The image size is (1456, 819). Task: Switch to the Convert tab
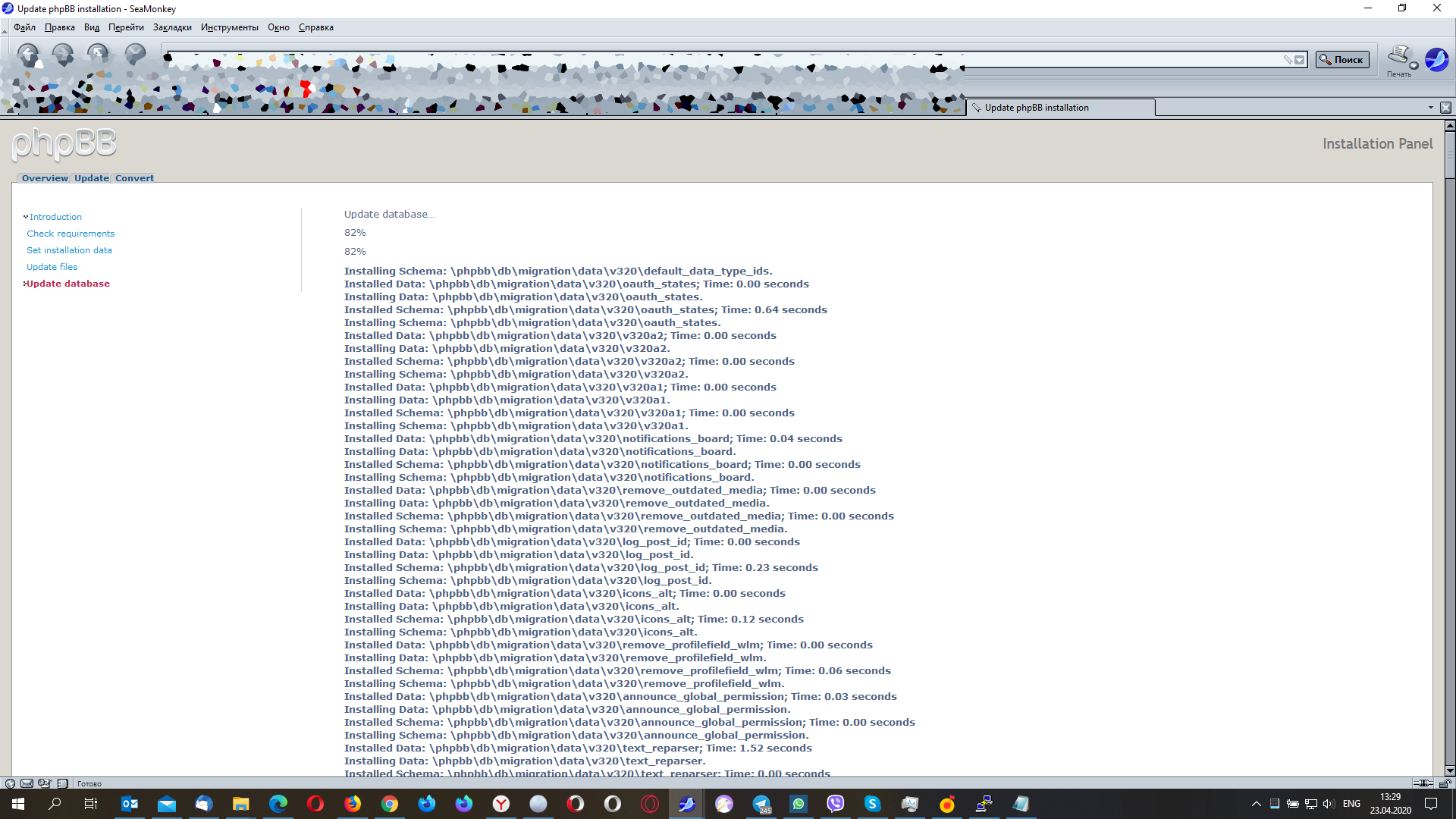pyautogui.click(x=134, y=178)
